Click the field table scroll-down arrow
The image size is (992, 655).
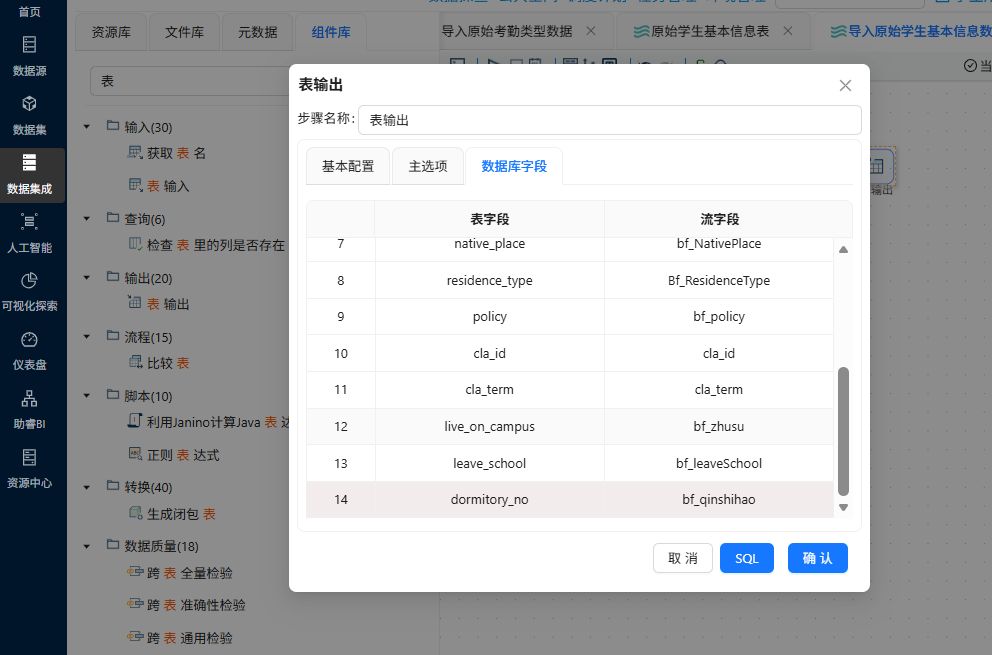coord(843,508)
